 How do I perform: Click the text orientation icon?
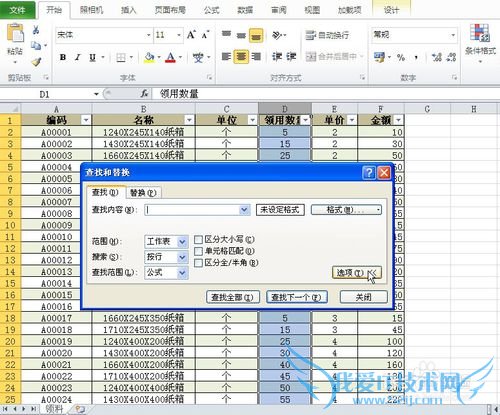tap(277, 35)
